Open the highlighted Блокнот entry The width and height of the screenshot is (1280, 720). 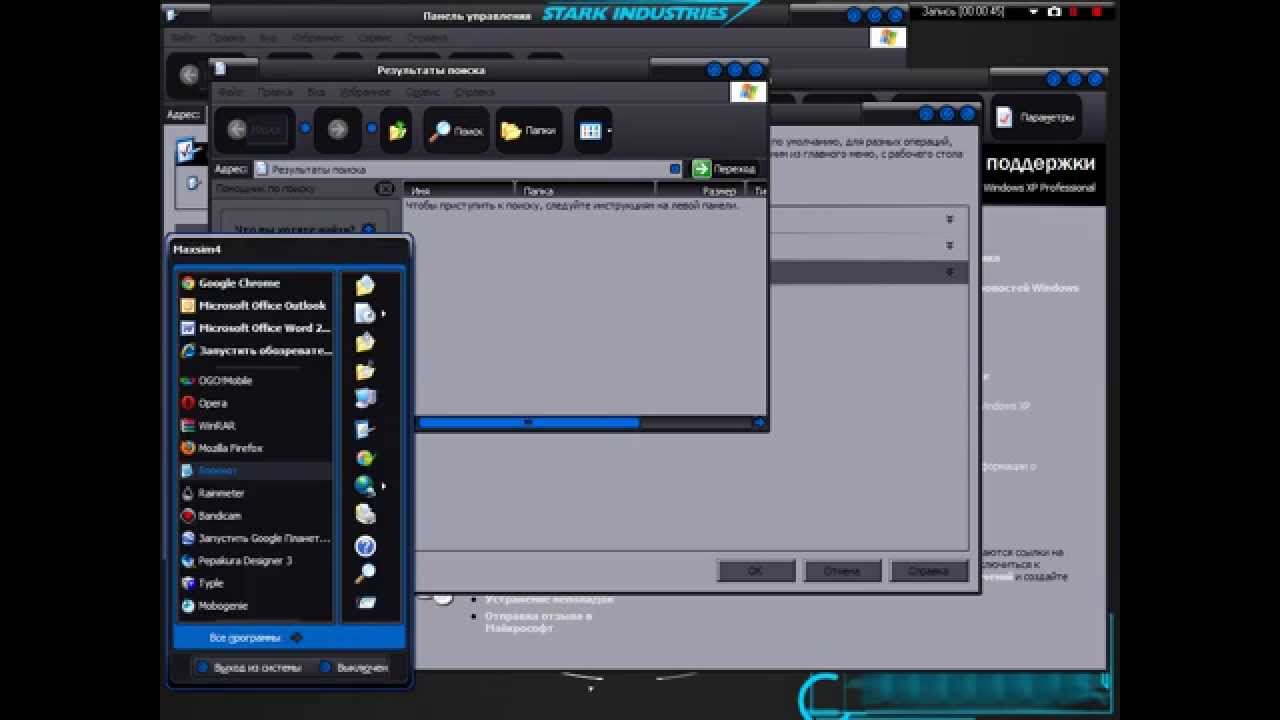click(x=255, y=470)
